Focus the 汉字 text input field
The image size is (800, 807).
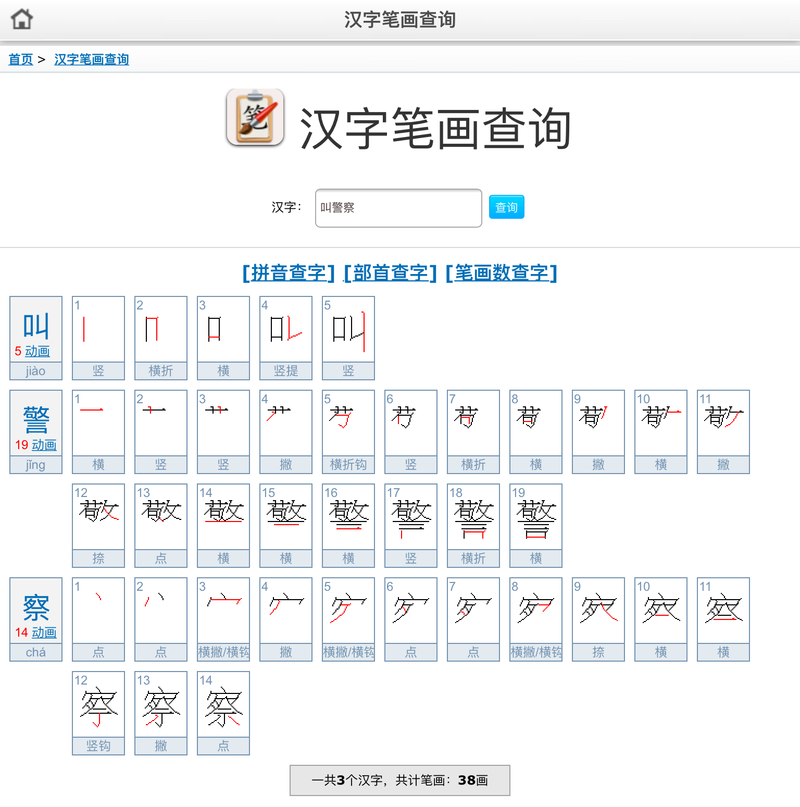[x=398, y=208]
